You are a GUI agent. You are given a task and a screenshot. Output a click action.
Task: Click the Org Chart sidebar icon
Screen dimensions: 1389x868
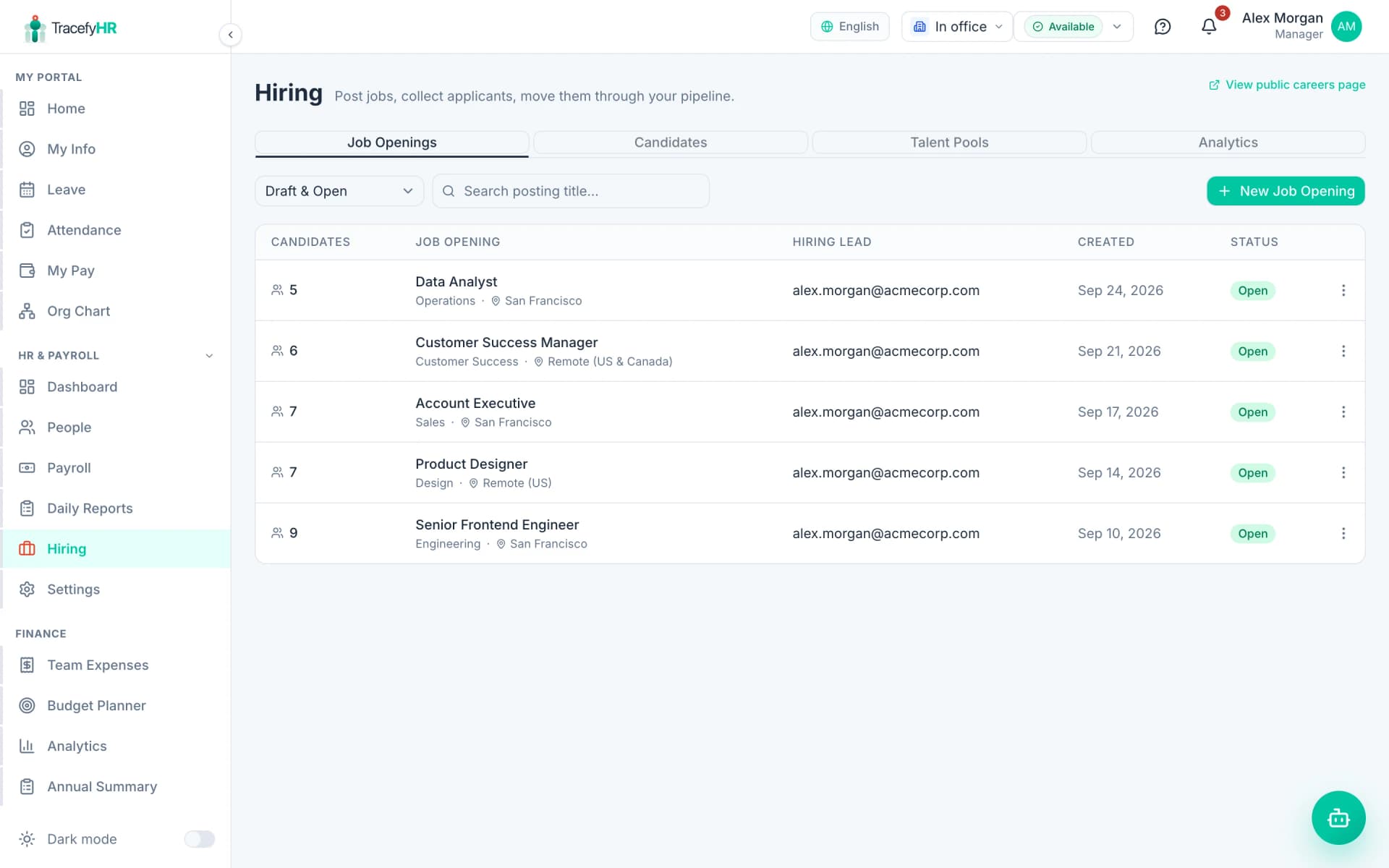(x=27, y=311)
